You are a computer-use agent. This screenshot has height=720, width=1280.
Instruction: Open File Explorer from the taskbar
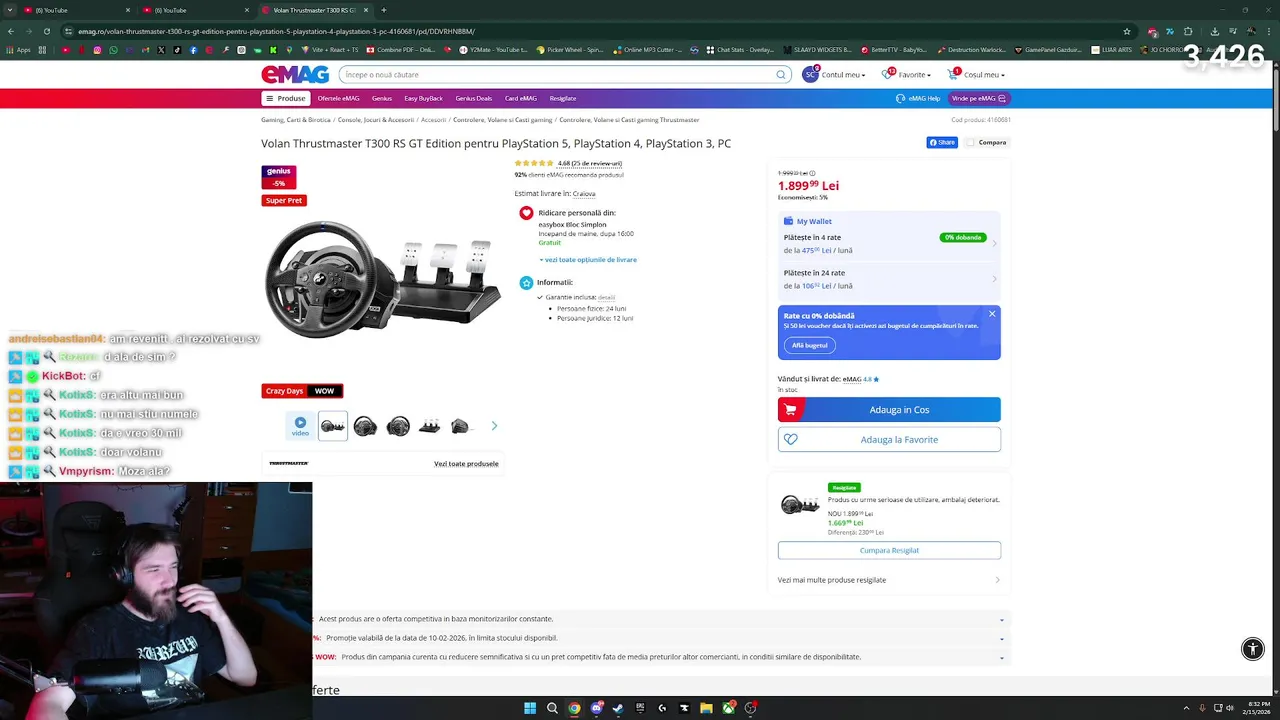[706, 708]
